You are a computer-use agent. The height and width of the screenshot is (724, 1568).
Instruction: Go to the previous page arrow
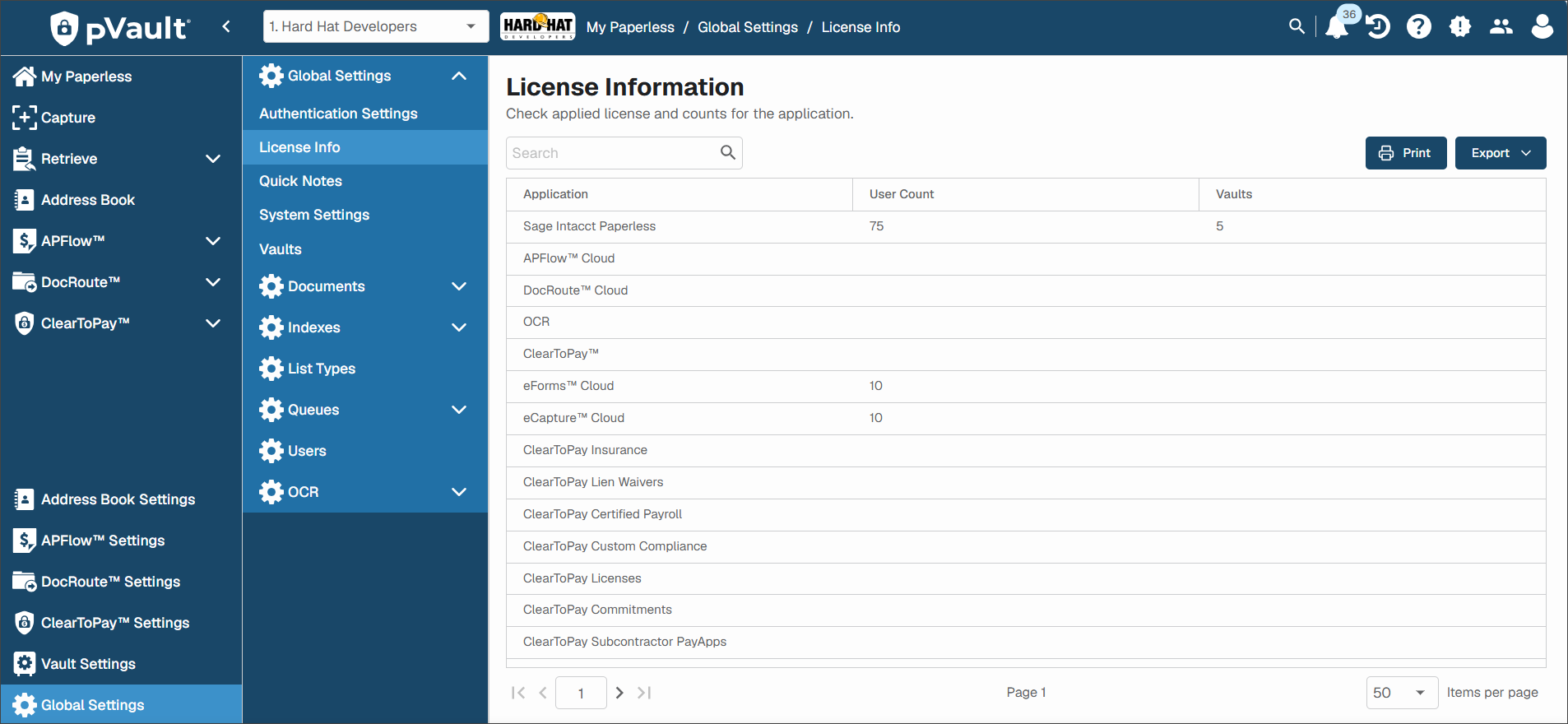click(x=543, y=693)
